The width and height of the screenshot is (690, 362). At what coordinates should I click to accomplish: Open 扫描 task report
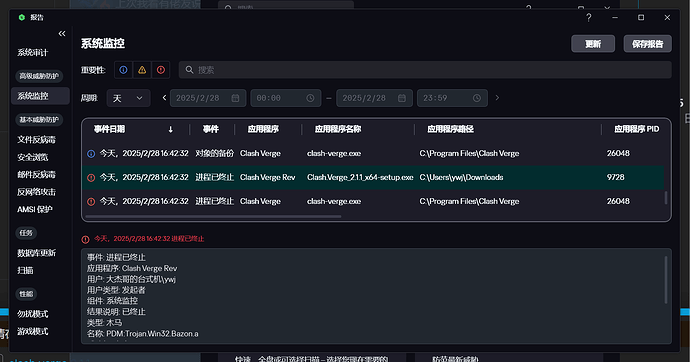(x=25, y=271)
